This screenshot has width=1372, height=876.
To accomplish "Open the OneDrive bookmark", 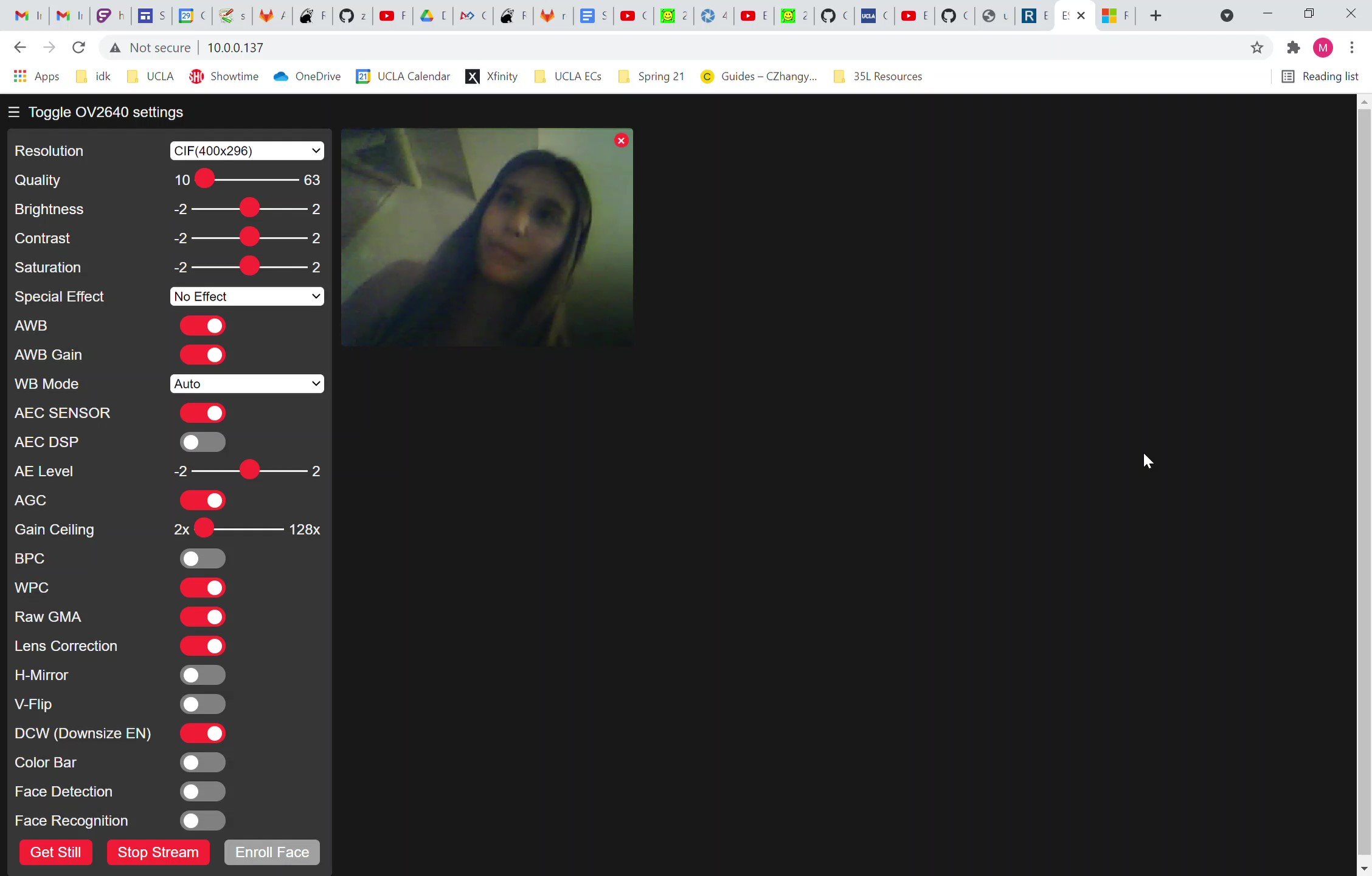I will click(x=307, y=76).
